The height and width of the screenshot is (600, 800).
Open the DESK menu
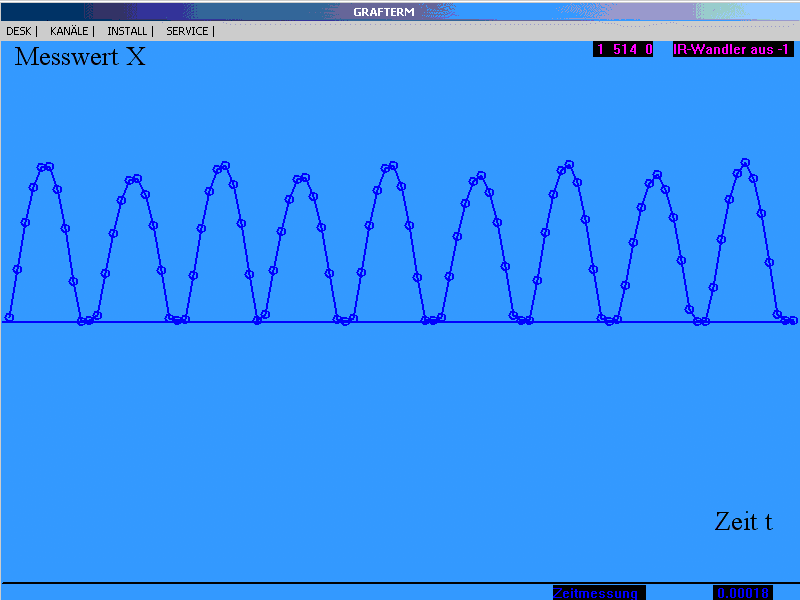click(19, 31)
